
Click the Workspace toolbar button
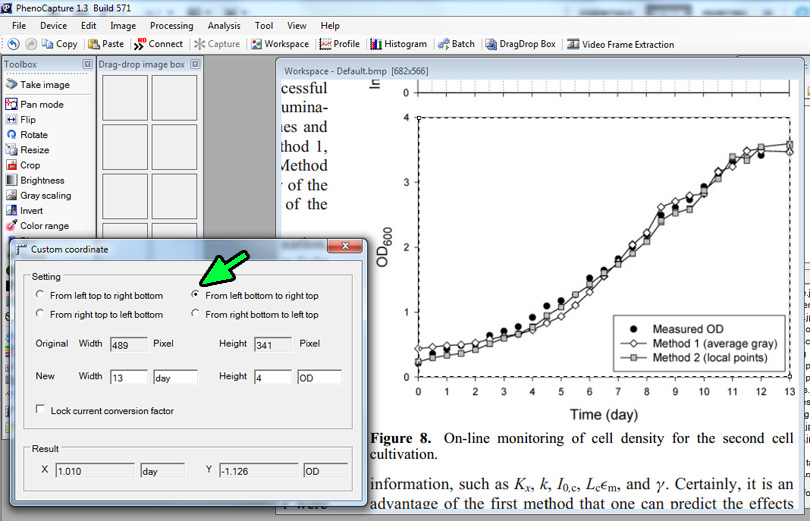(280, 44)
